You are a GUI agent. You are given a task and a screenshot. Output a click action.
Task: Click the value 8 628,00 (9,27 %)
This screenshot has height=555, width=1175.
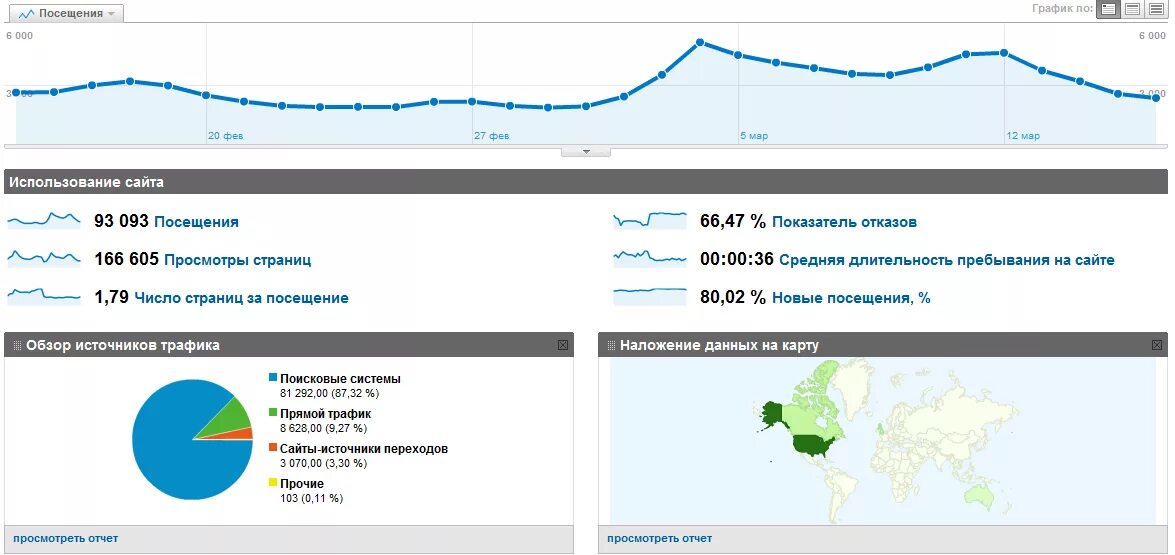[x=324, y=428]
